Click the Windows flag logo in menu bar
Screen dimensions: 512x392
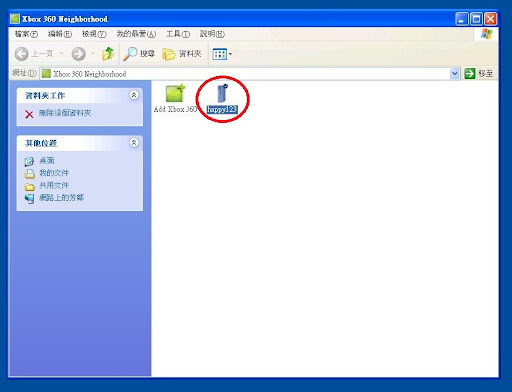click(487, 34)
